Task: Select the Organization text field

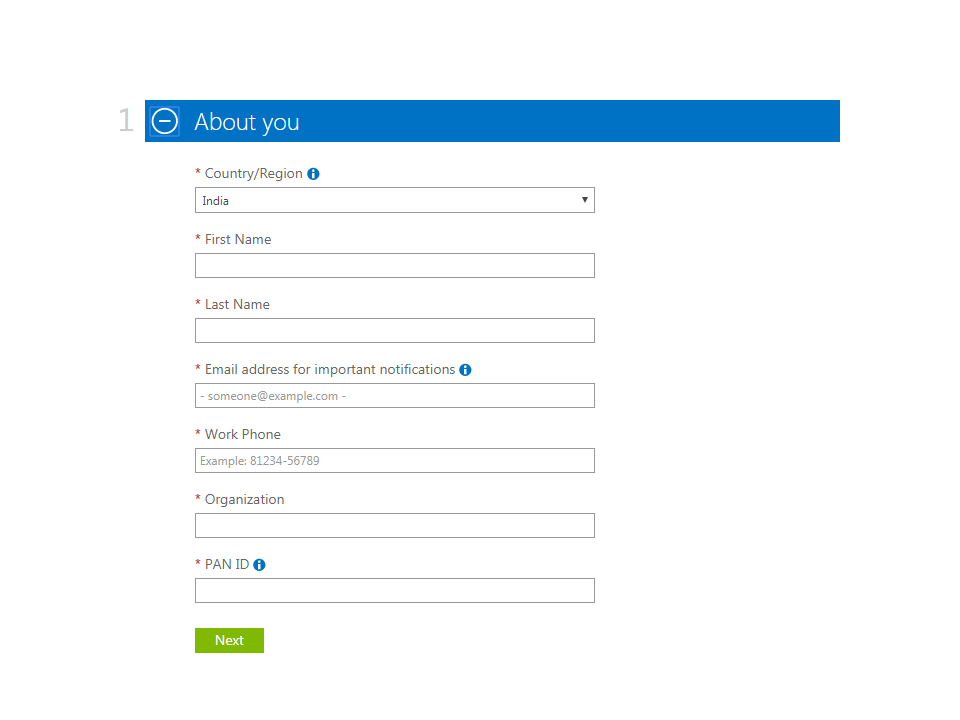Action: coord(394,525)
